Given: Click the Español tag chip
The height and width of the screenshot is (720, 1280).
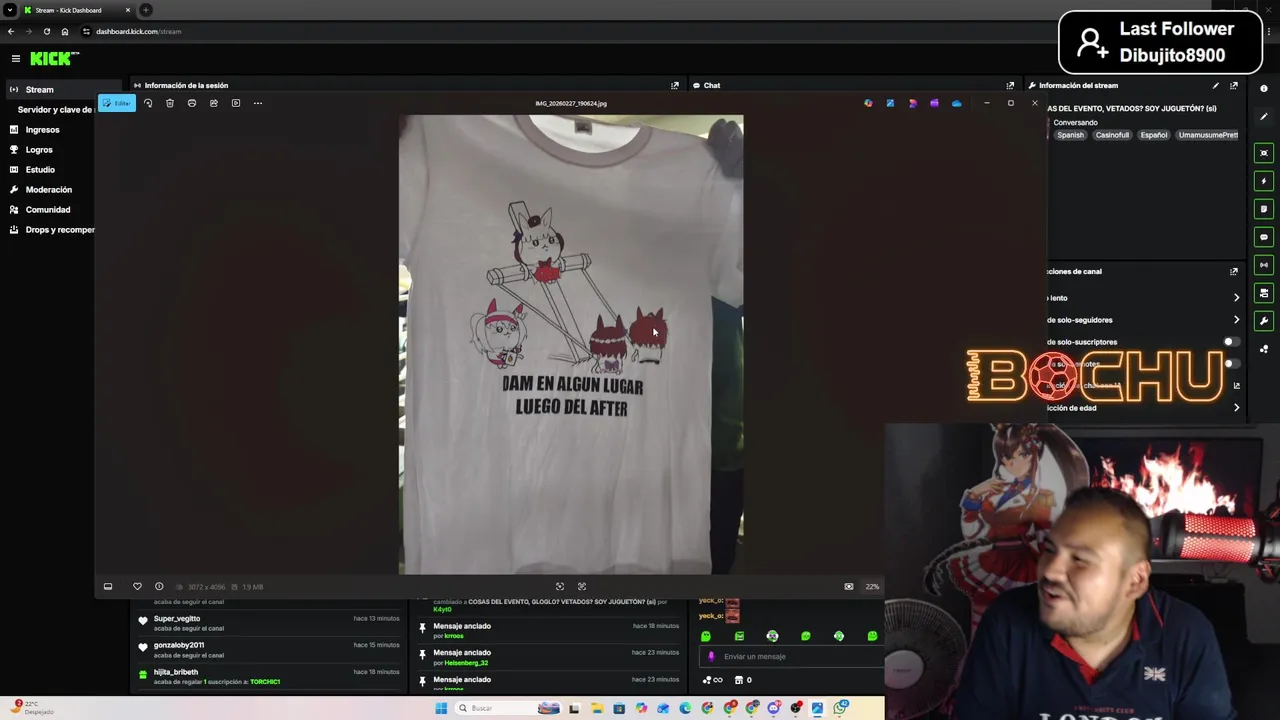Looking at the screenshot, I should click(x=1154, y=135).
